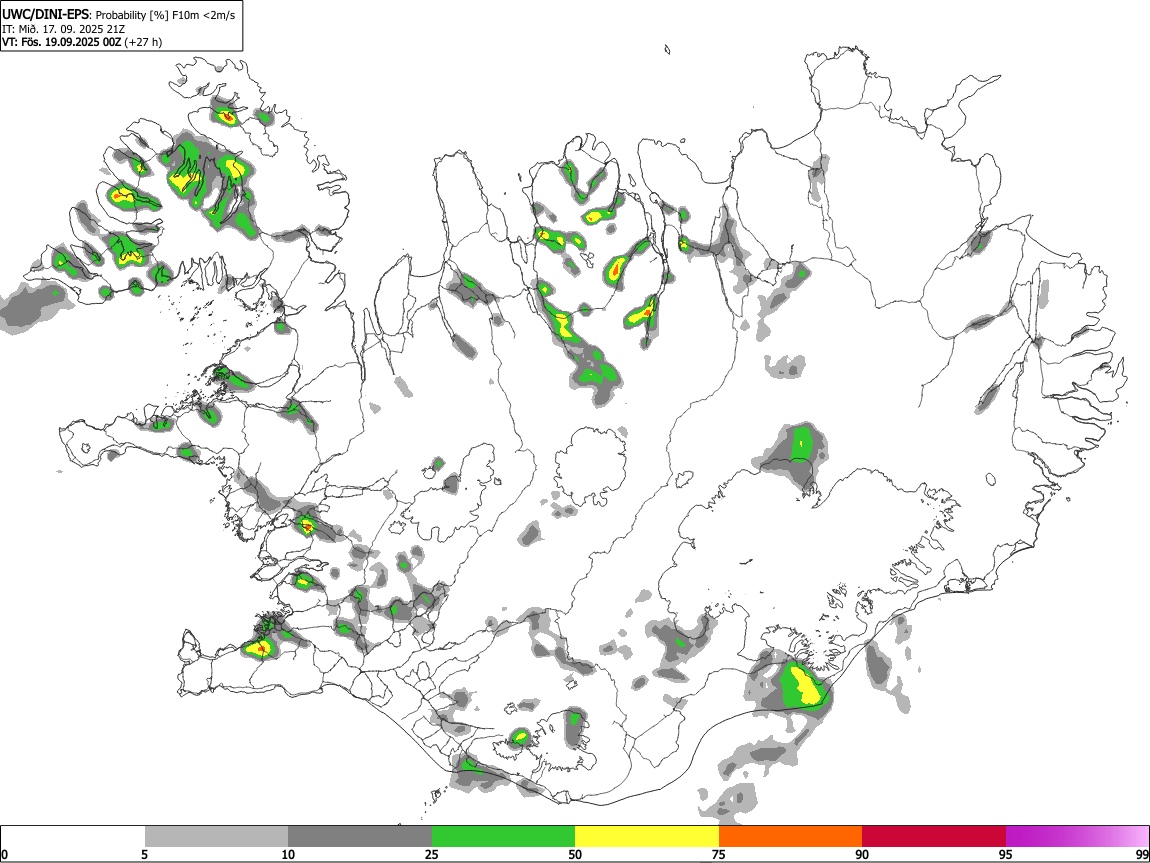Click the magenta 95-99% legend swatch
Image resolution: width=1150 pixels, height=863 pixels.
pos(1077,836)
